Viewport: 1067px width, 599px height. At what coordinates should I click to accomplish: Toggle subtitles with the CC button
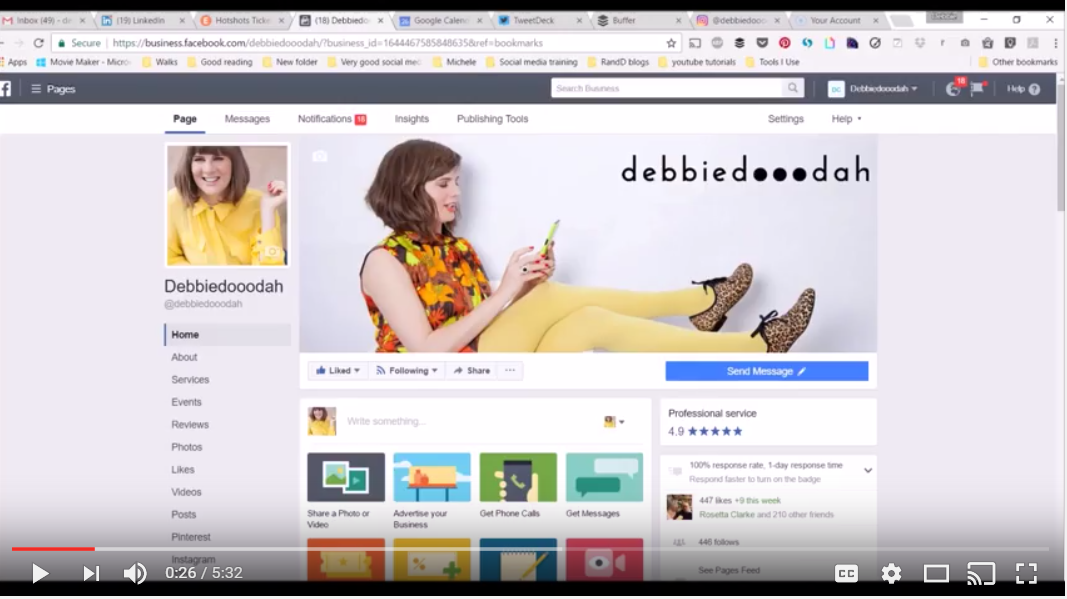[x=847, y=573]
